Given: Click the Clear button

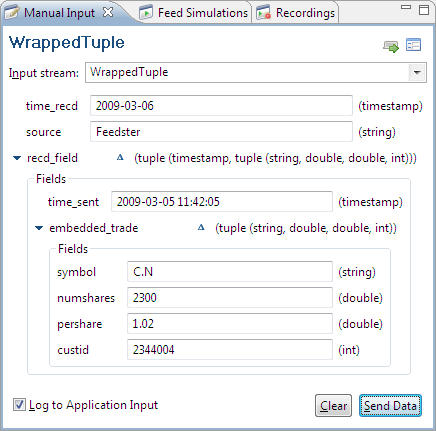Looking at the screenshot, I should 333,406.
